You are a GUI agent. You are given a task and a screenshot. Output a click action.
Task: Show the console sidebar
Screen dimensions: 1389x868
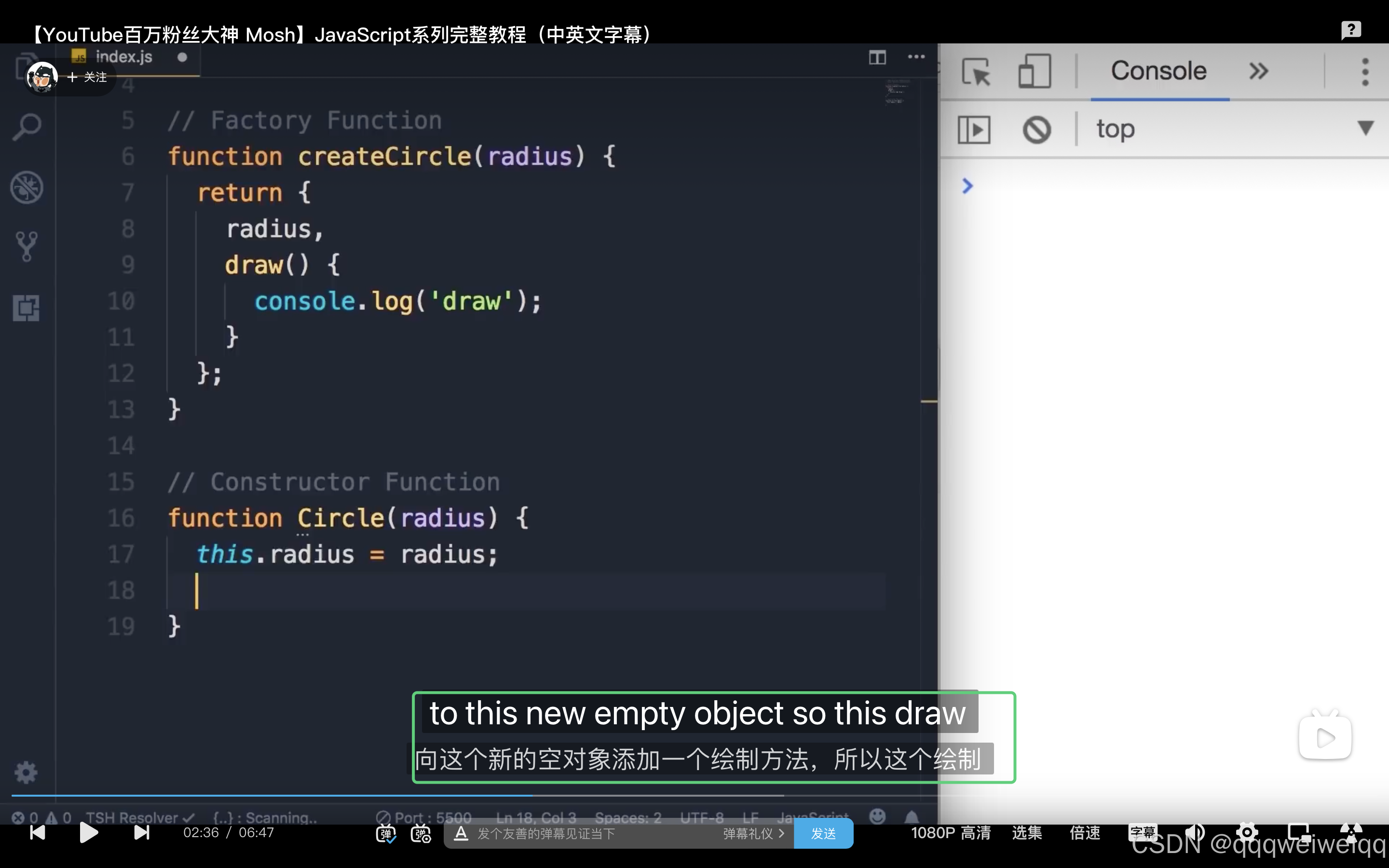tap(974, 130)
